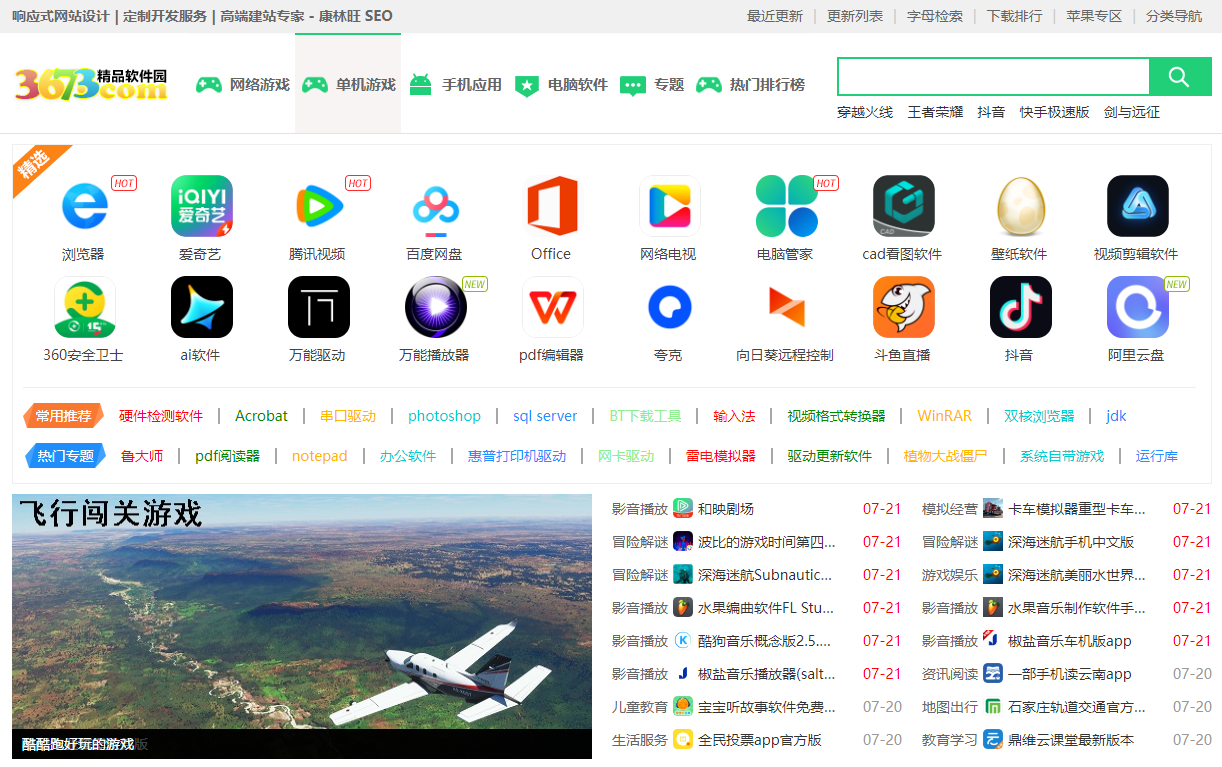
Task: Open the 电脑软件 navigation tab
Action: tap(561, 84)
